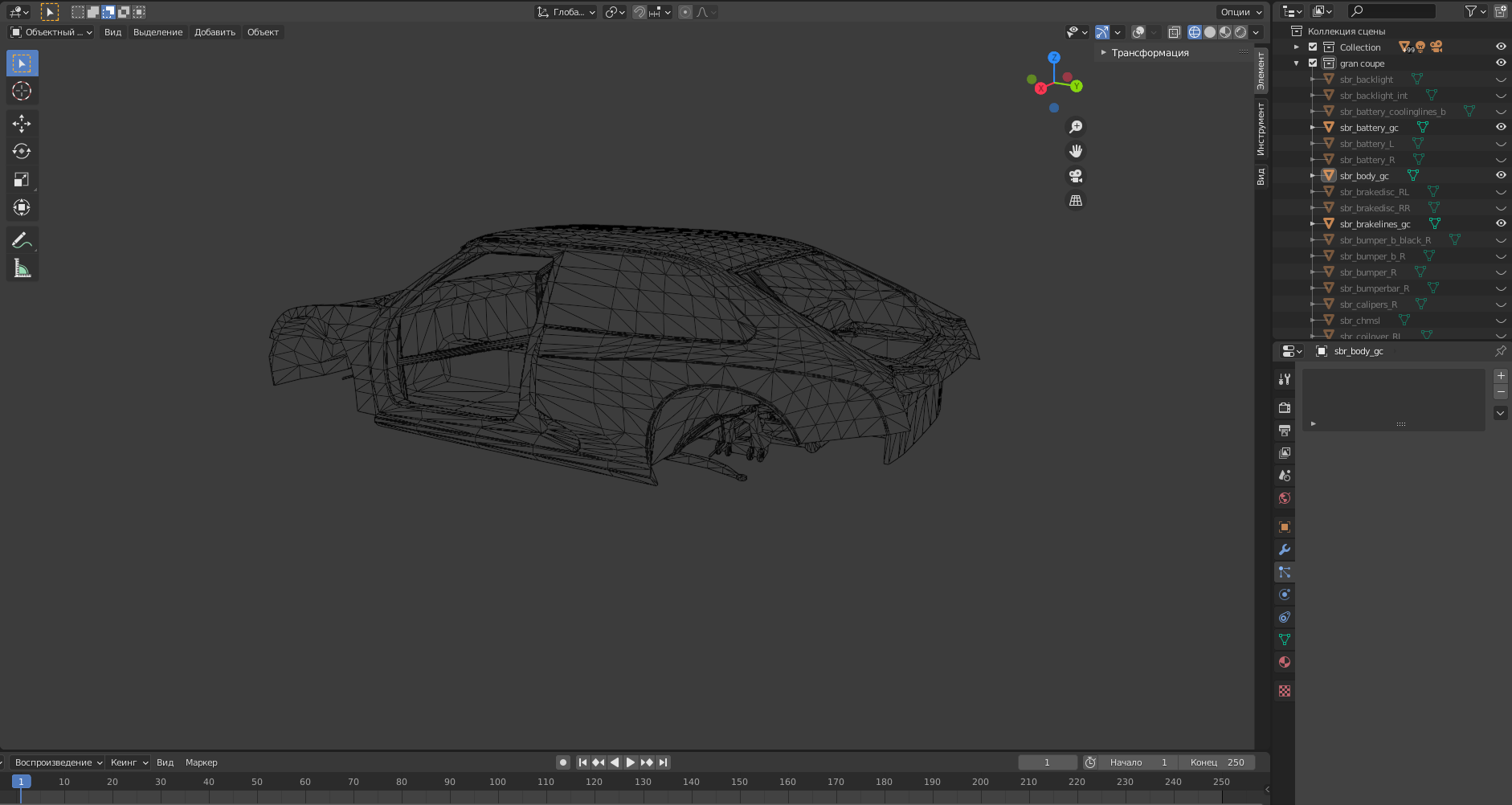Open the Object Constraints tab icon
The height and width of the screenshot is (805, 1512).
[1284, 617]
